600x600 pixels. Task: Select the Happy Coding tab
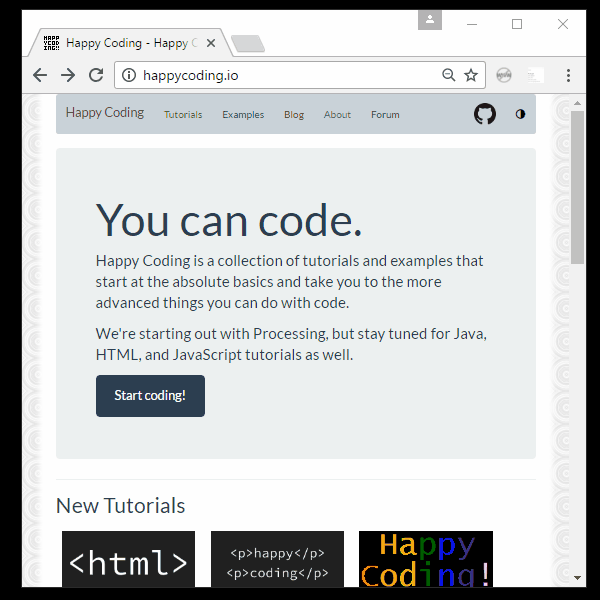[130, 43]
